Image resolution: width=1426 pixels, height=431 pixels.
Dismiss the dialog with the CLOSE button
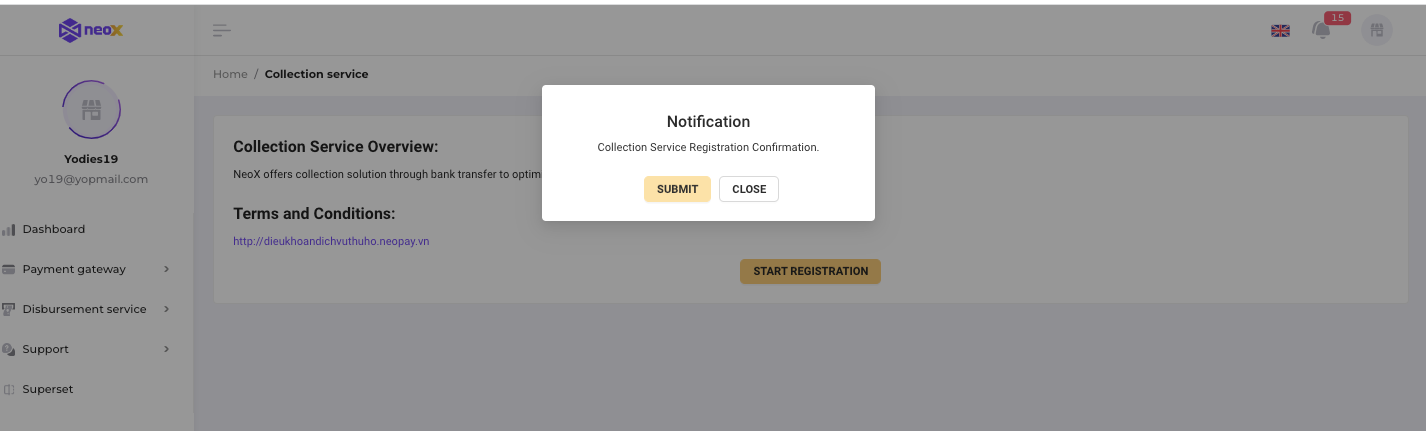coord(748,189)
